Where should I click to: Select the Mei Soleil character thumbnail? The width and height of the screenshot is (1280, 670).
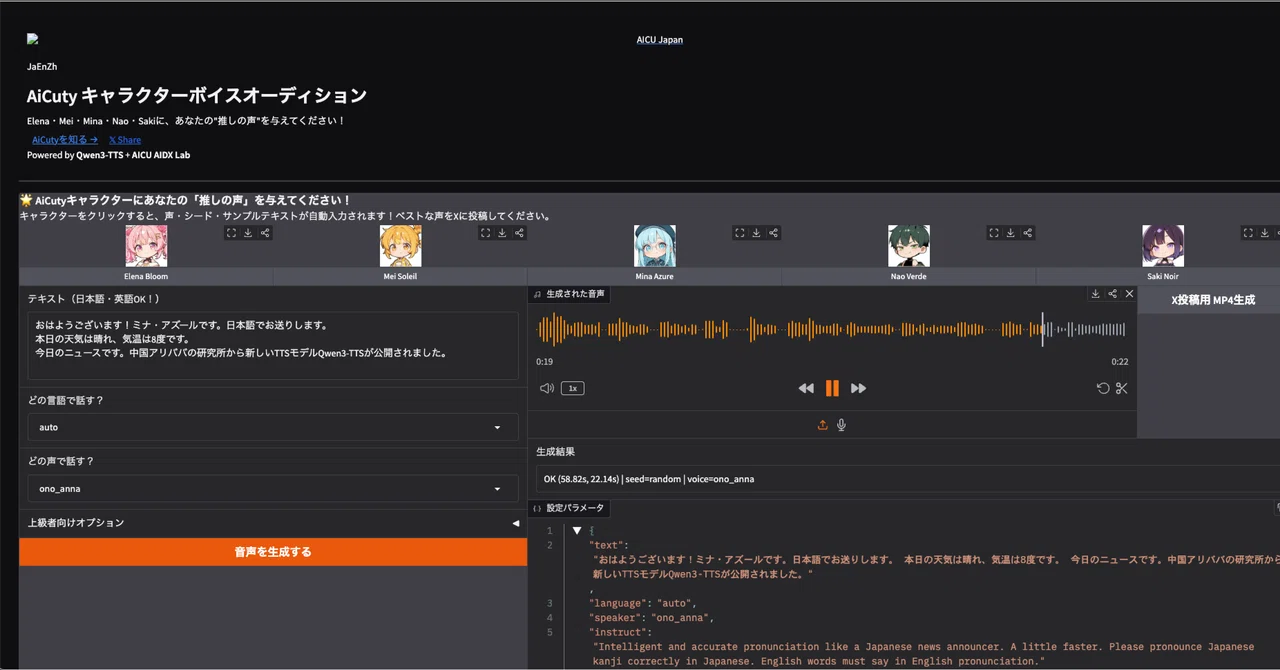click(400, 245)
